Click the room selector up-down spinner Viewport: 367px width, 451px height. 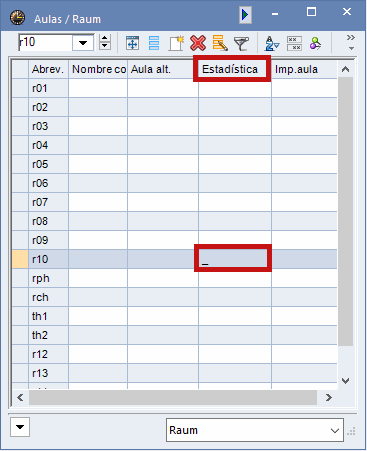(105, 42)
